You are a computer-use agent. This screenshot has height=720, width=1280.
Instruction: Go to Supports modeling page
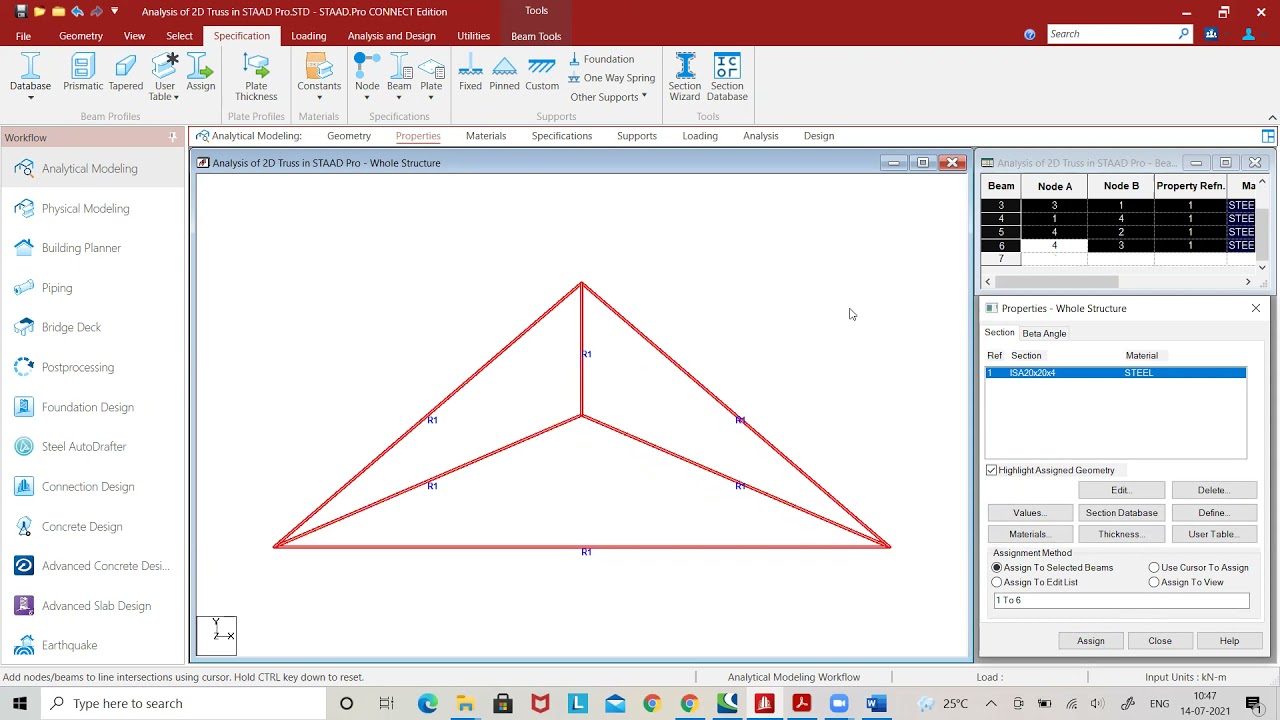click(637, 136)
